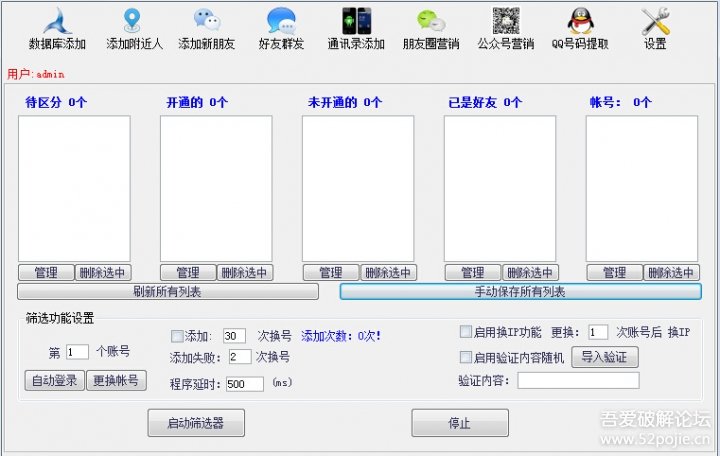Click 管理 under the 开通的 list
Image resolution: width=720 pixels, height=456 pixels.
[188, 272]
